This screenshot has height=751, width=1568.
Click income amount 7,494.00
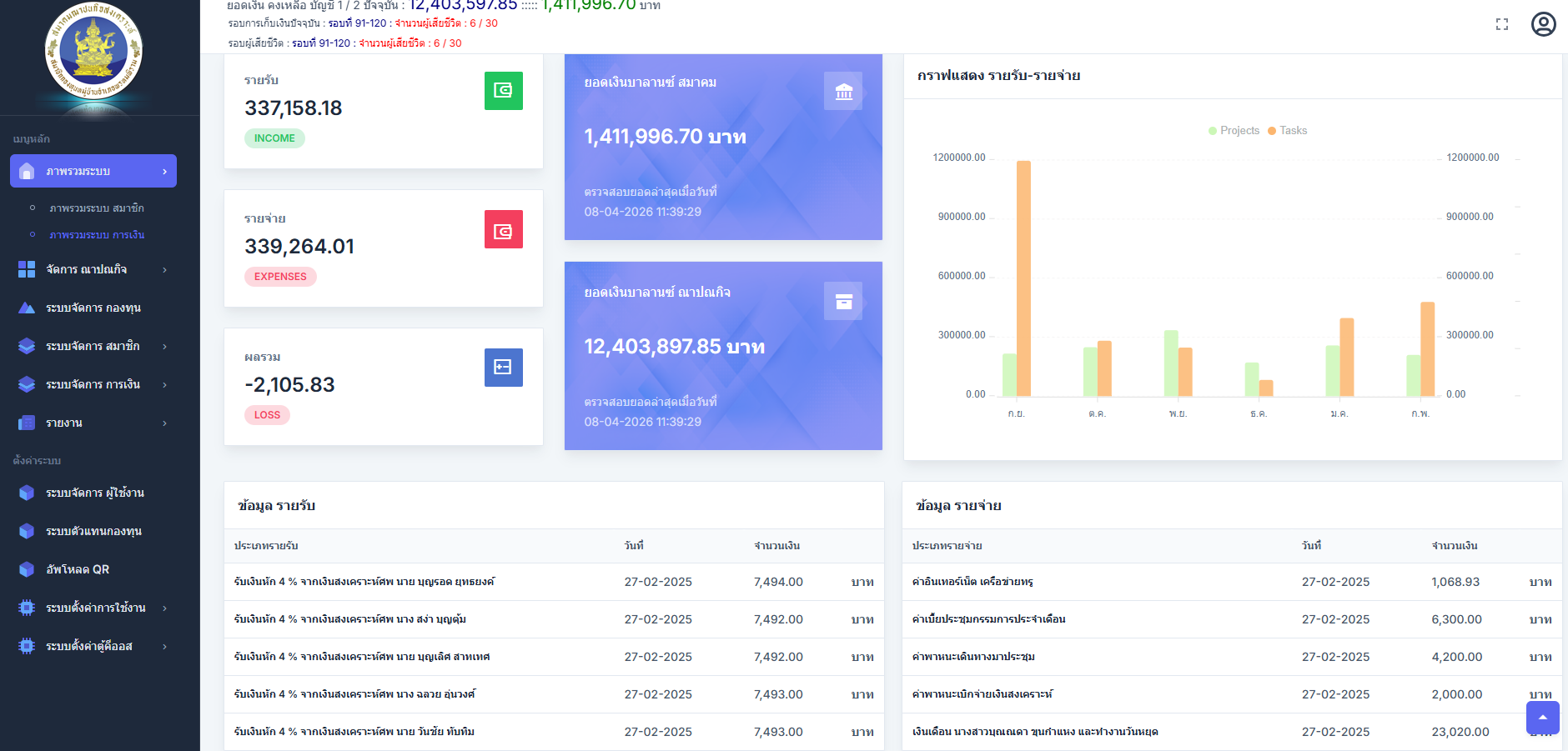pos(778,582)
